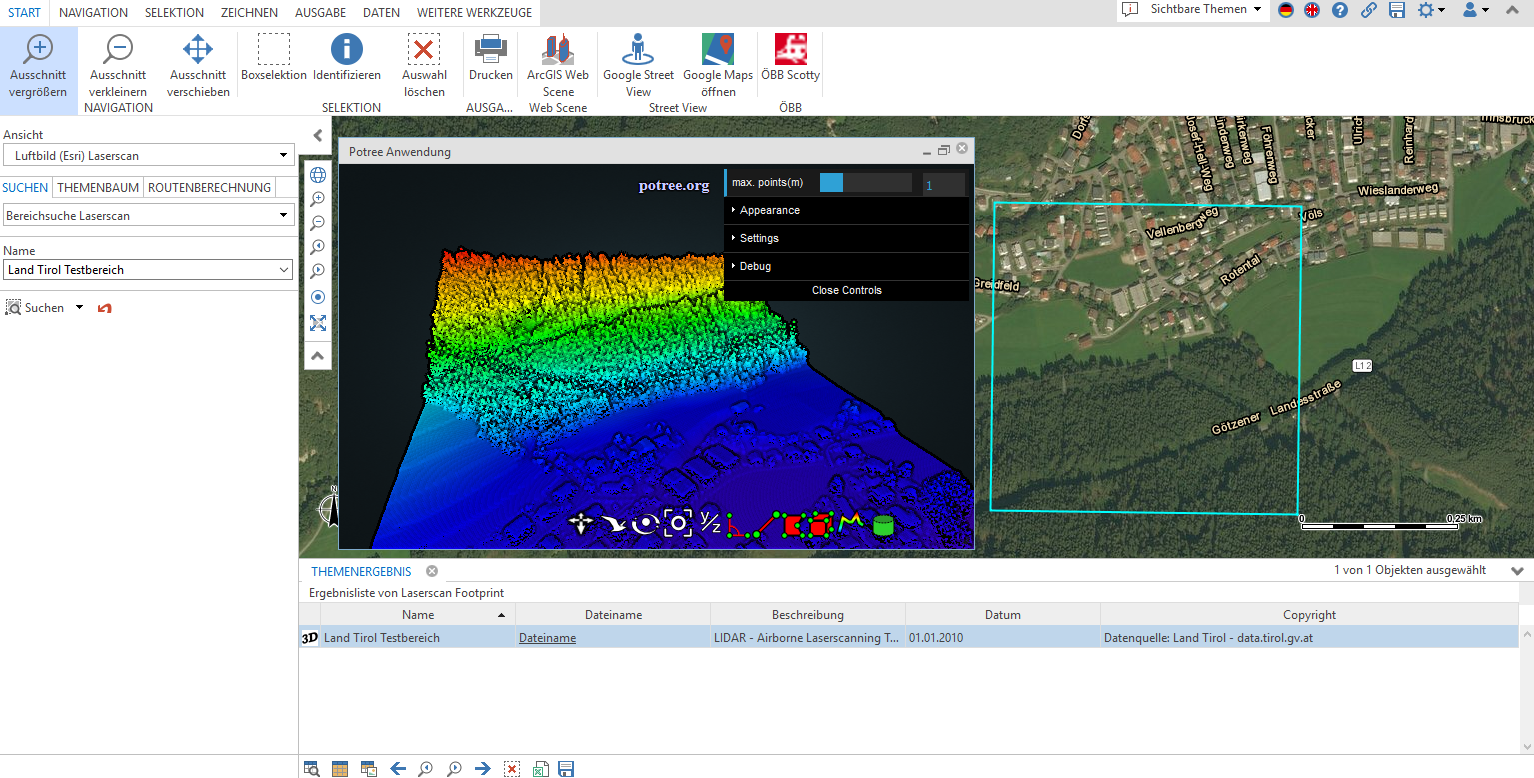Open the NAVIGATION ribbon tab

pos(93,13)
